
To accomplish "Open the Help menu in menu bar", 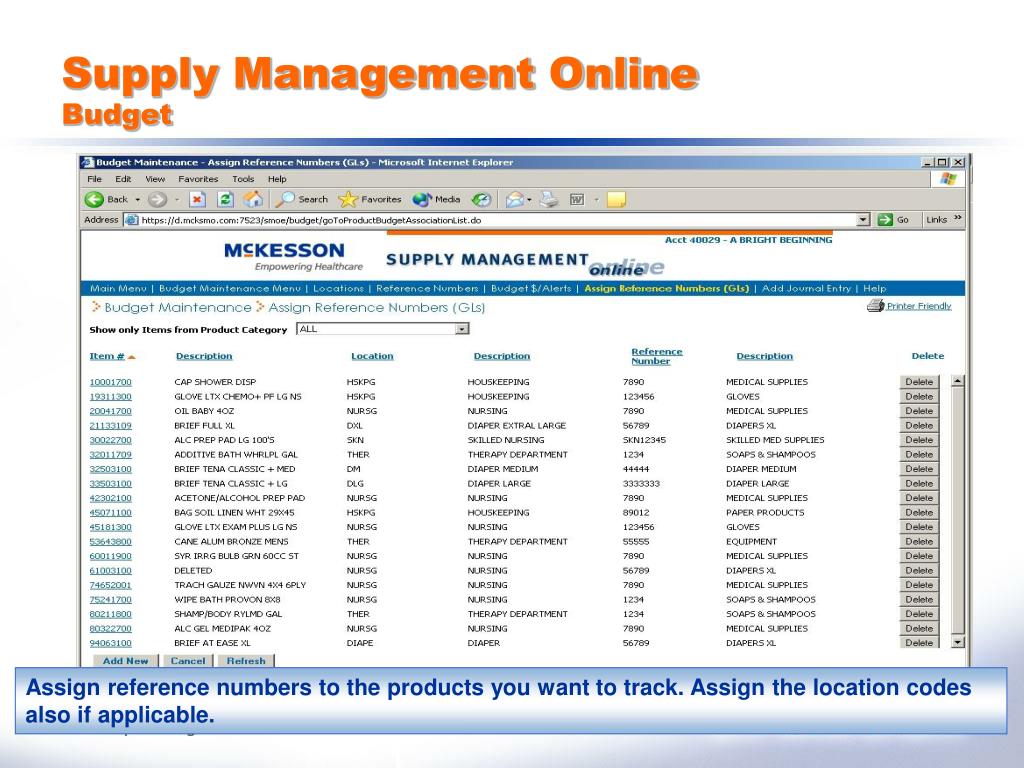I will [x=277, y=179].
